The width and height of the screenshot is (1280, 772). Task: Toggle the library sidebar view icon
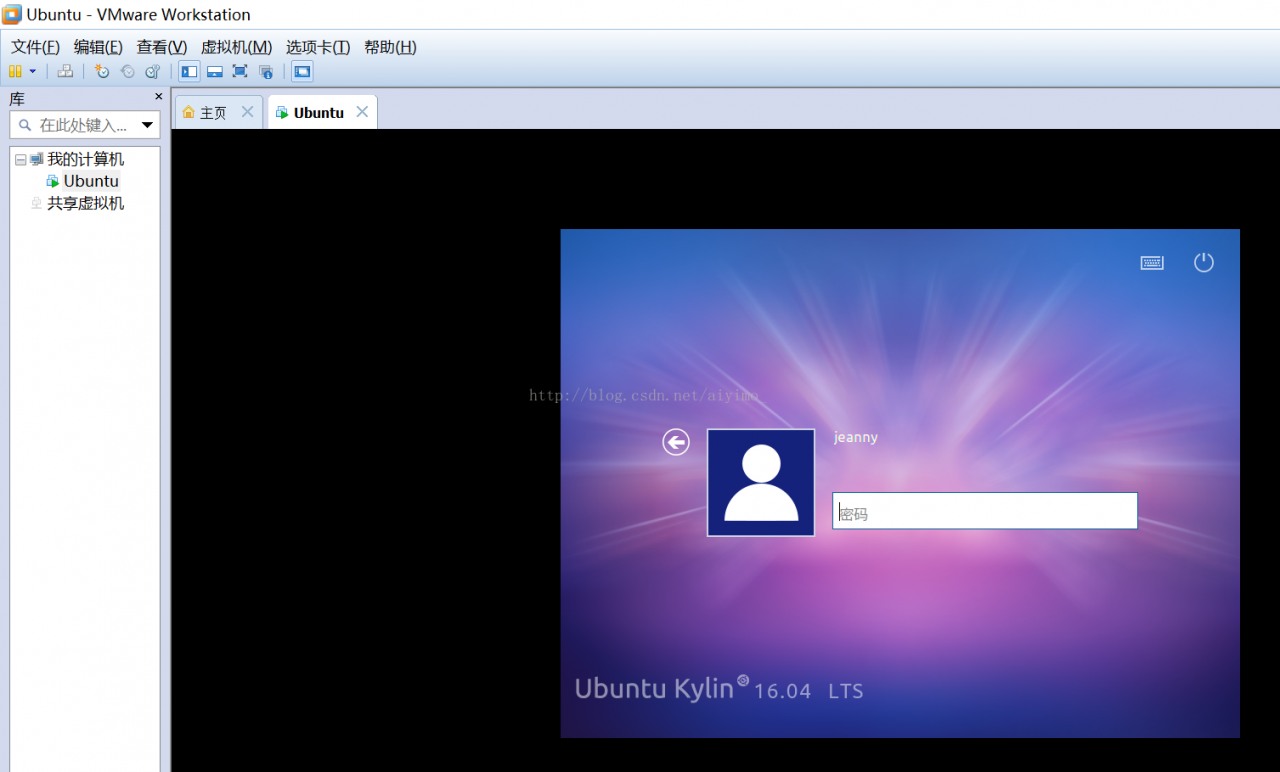click(x=188, y=71)
